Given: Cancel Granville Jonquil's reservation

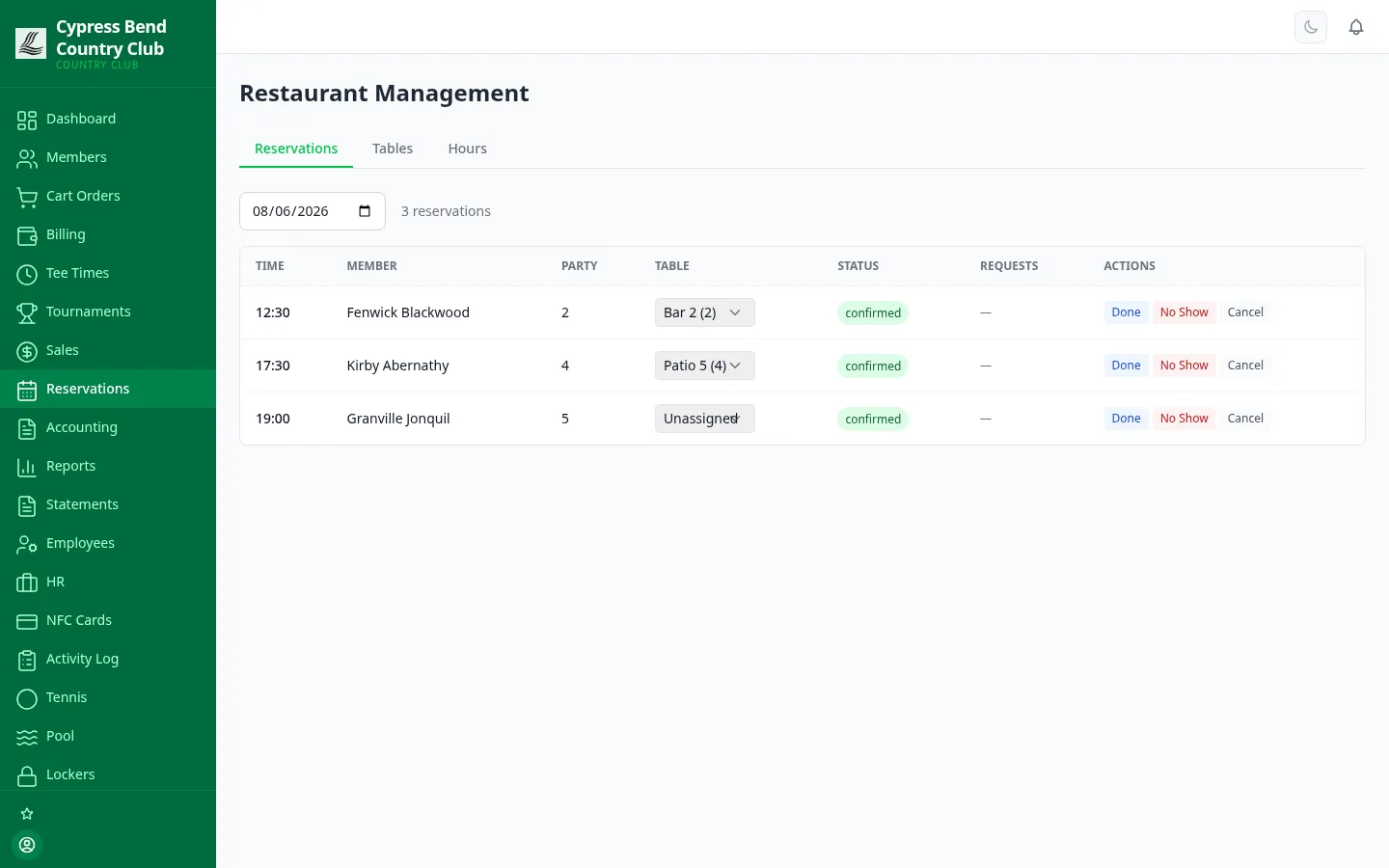Looking at the screenshot, I should pyautogui.click(x=1245, y=419).
